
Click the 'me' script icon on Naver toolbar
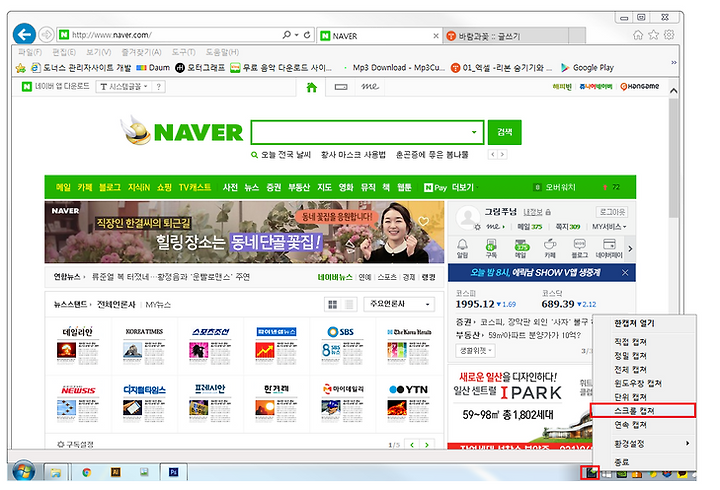coord(370,86)
